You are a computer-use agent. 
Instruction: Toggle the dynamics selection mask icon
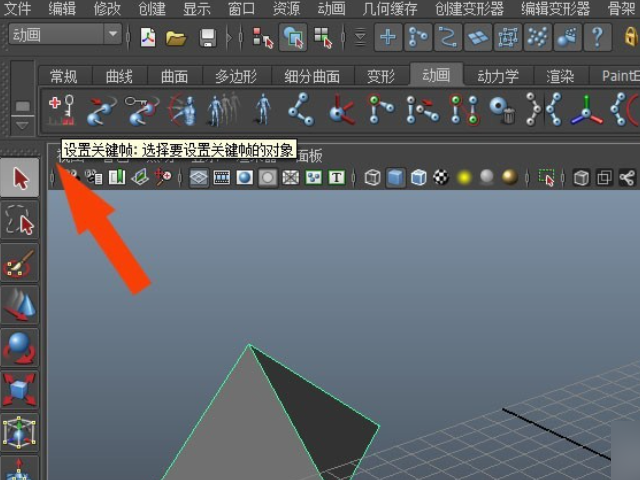coord(538,38)
